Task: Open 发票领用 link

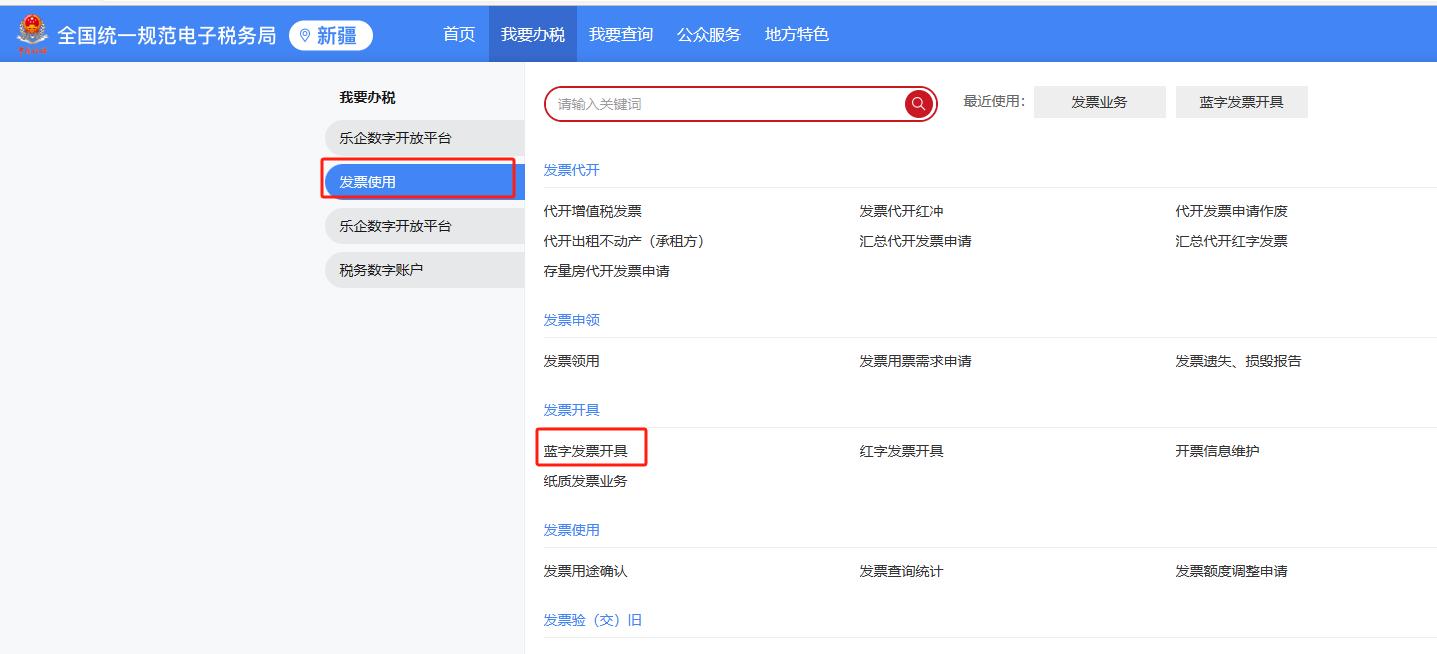Action: 571,361
